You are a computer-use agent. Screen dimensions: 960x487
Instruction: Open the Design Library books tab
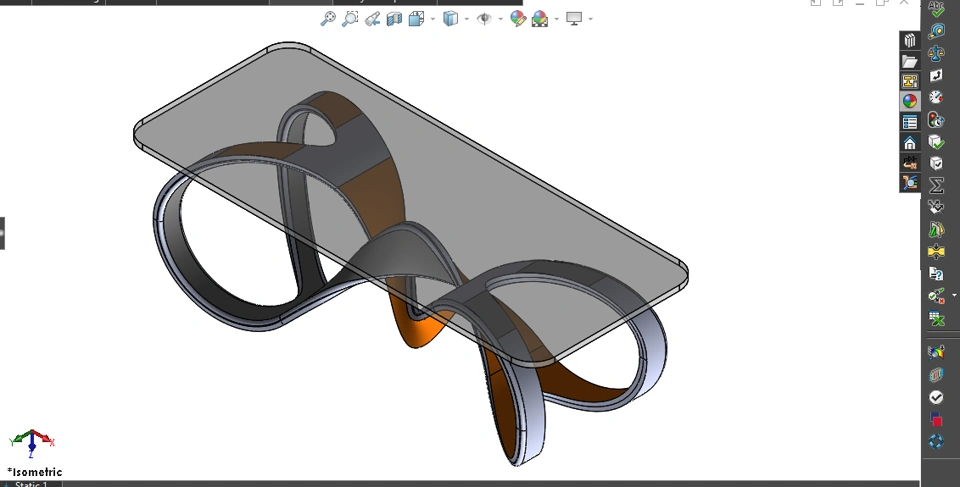click(x=910, y=41)
